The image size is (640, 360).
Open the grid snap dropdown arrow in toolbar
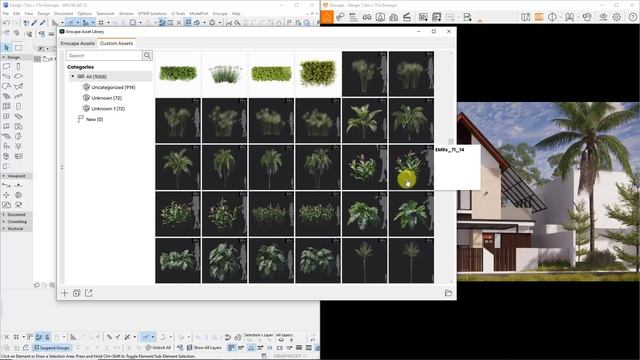click(x=108, y=23)
